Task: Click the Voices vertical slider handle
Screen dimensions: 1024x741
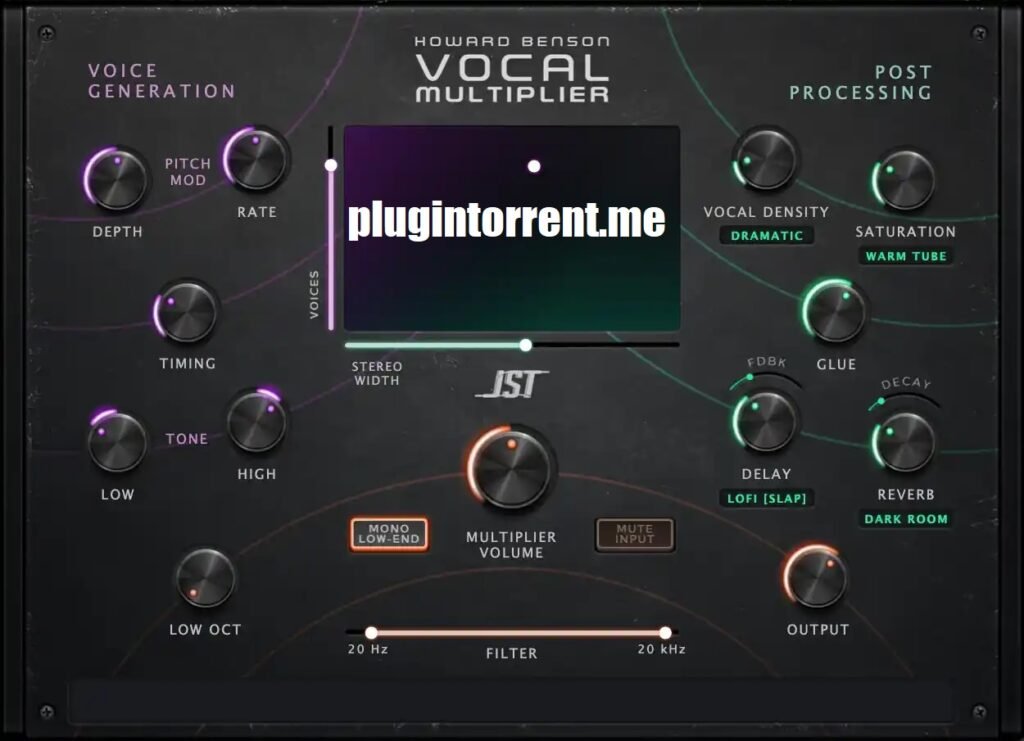Action: (331, 165)
